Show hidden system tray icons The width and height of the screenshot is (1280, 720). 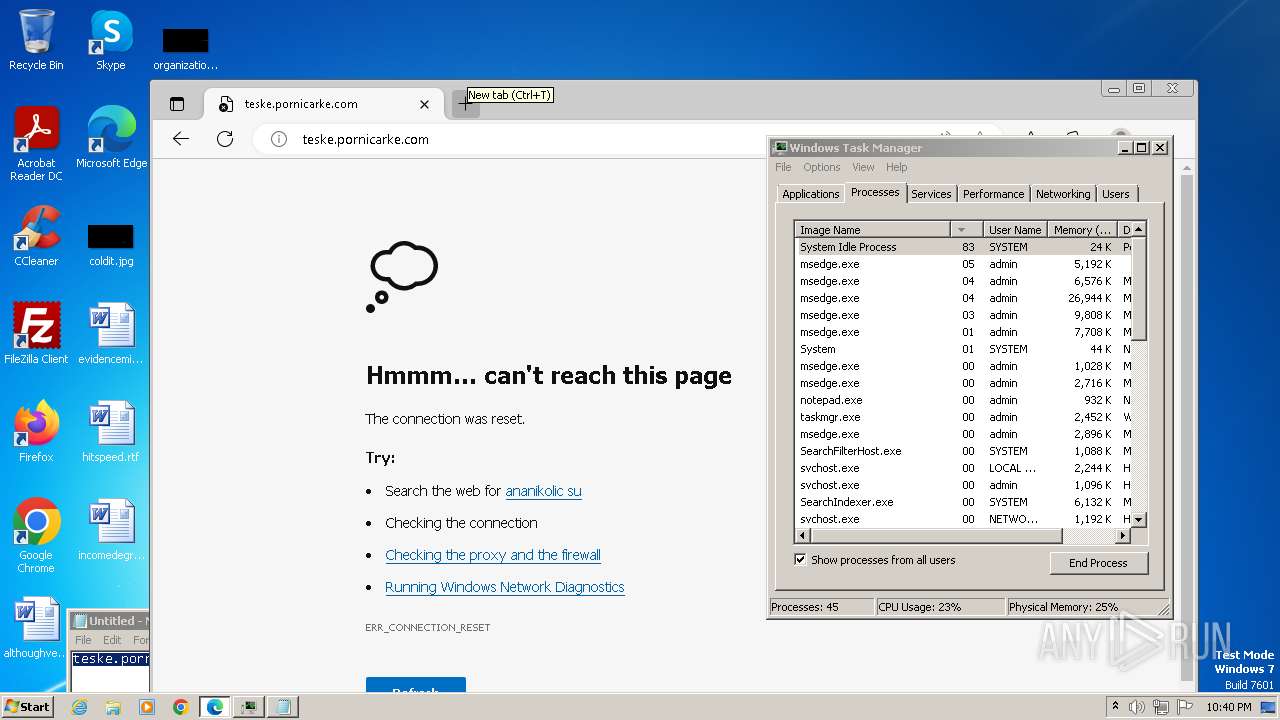(x=1115, y=707)
